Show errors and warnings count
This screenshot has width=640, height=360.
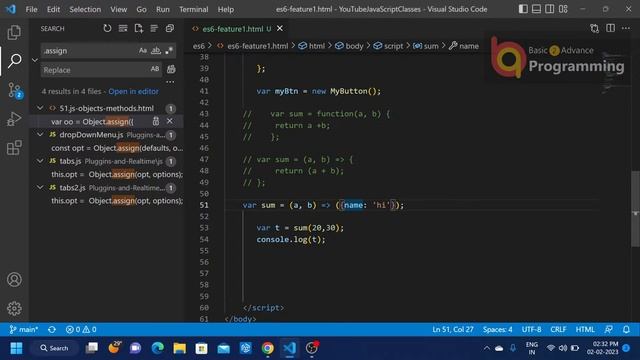(x=81, y=329)
